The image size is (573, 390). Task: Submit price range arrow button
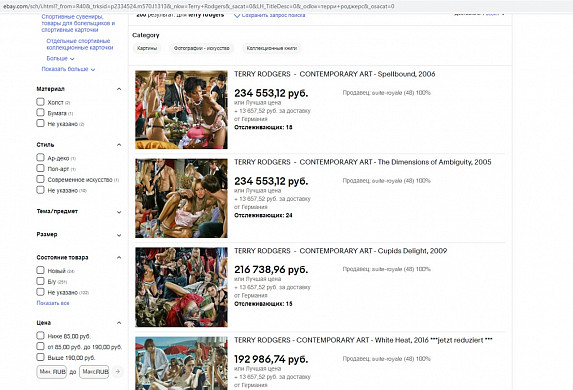(x=118, y=372)
